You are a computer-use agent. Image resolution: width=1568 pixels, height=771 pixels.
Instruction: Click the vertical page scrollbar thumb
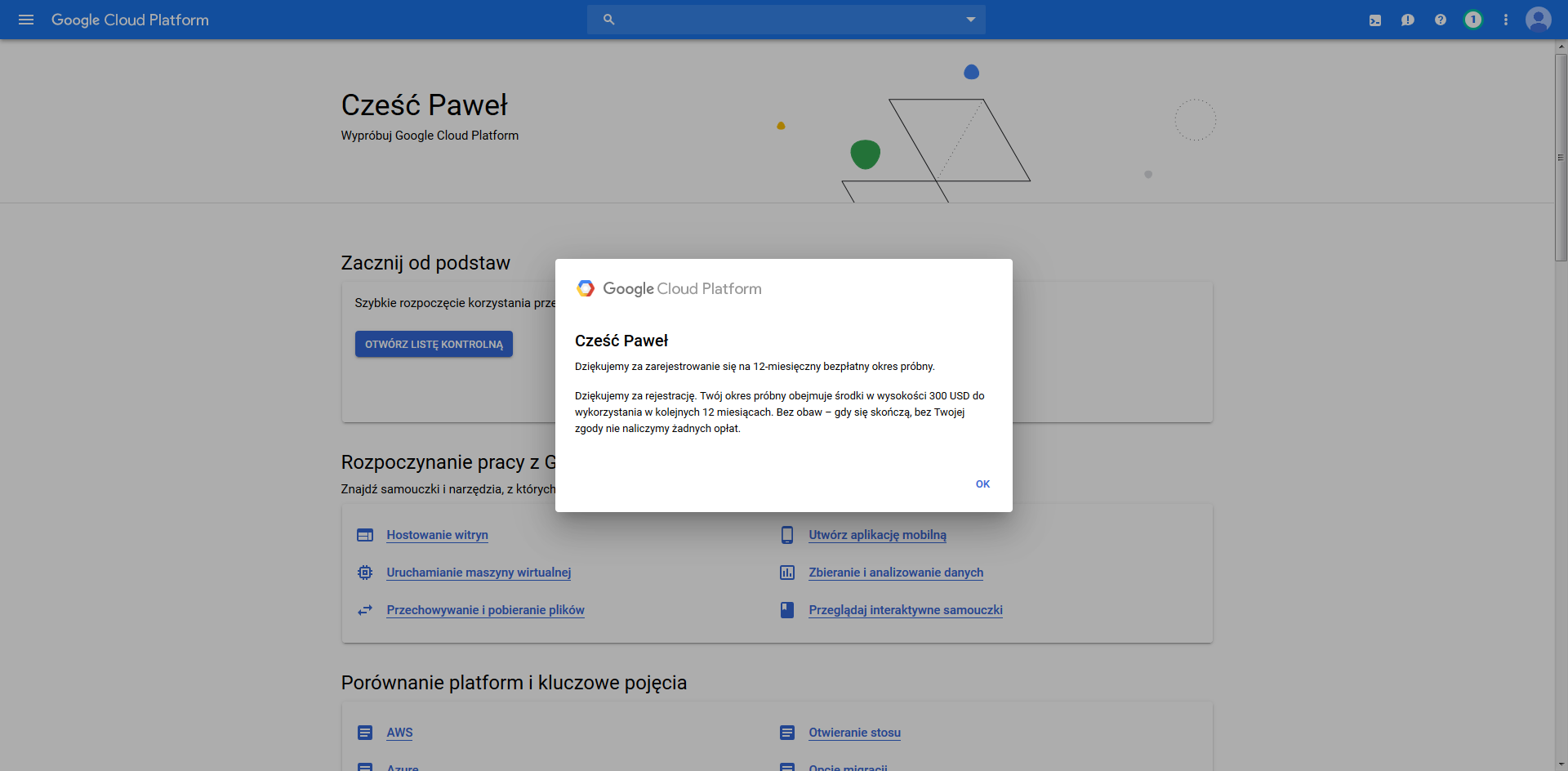click(1561, 157)
